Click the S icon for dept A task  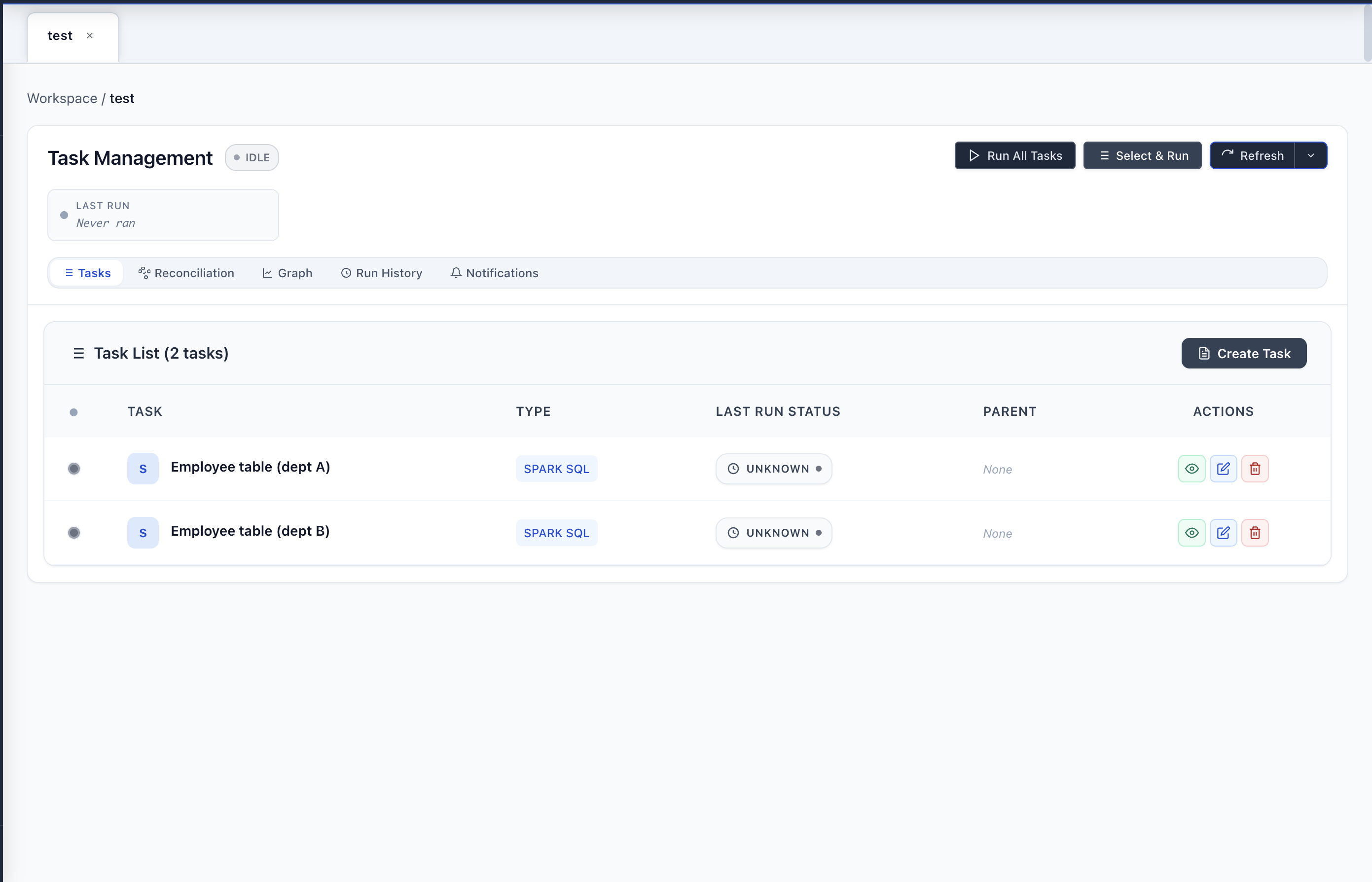143,469
